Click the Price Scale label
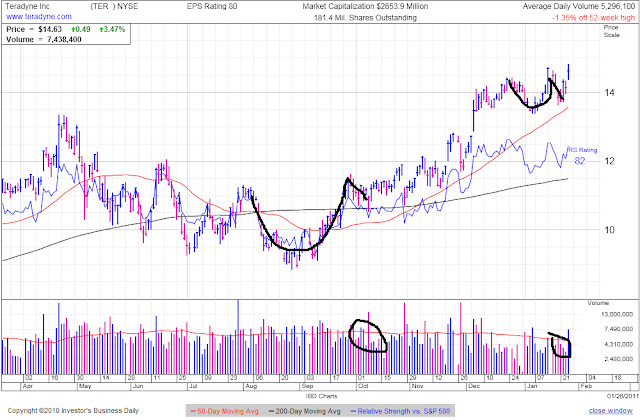 tap(611, 31)
